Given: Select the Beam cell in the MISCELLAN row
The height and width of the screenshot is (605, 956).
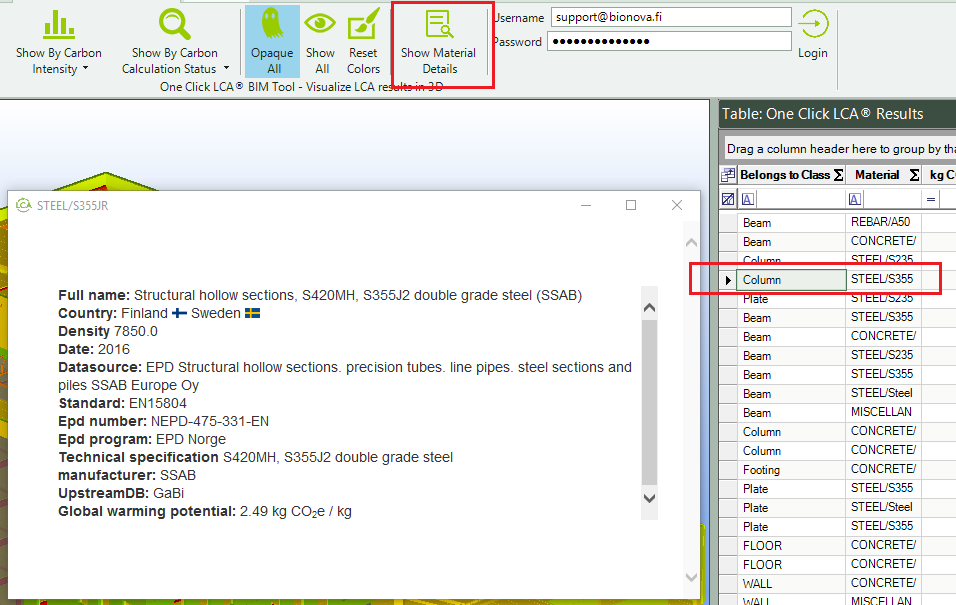Looking at the screenshot, I should [791, 413].
